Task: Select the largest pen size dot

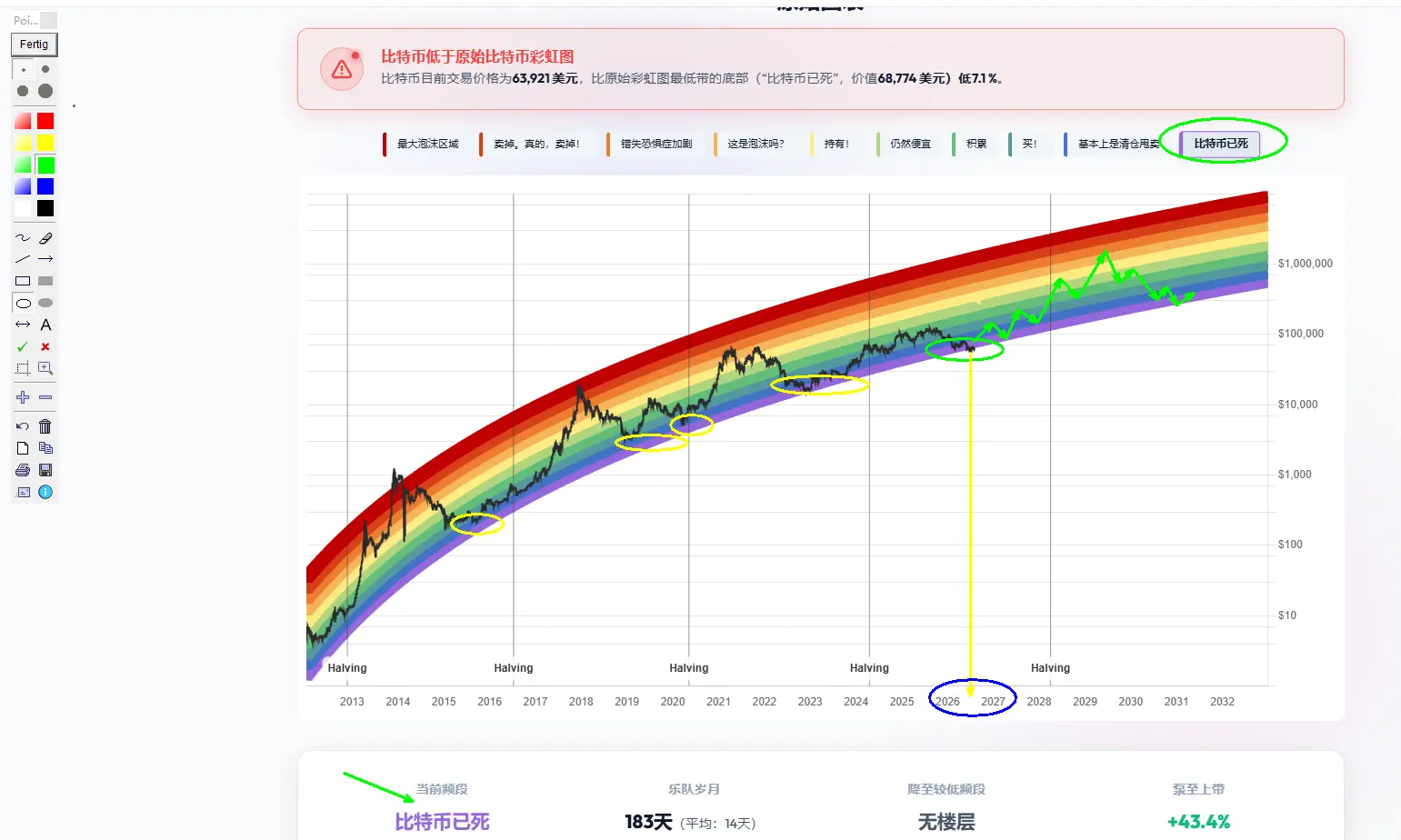Action: pos(45,91)
